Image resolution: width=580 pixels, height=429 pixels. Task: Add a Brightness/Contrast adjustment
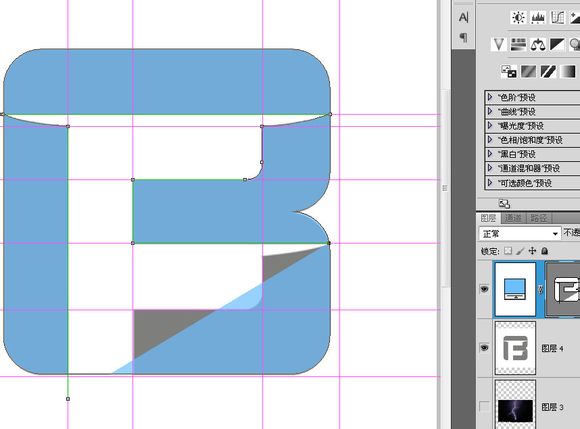(518, 17)
